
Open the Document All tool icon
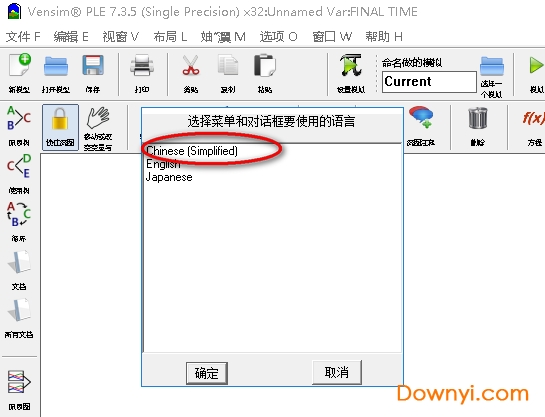click(19, 310)
